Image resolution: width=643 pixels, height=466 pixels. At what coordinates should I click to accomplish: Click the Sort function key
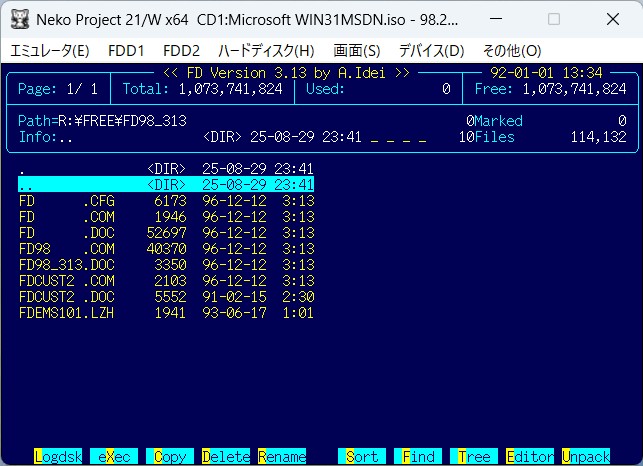tap(362, 456)
